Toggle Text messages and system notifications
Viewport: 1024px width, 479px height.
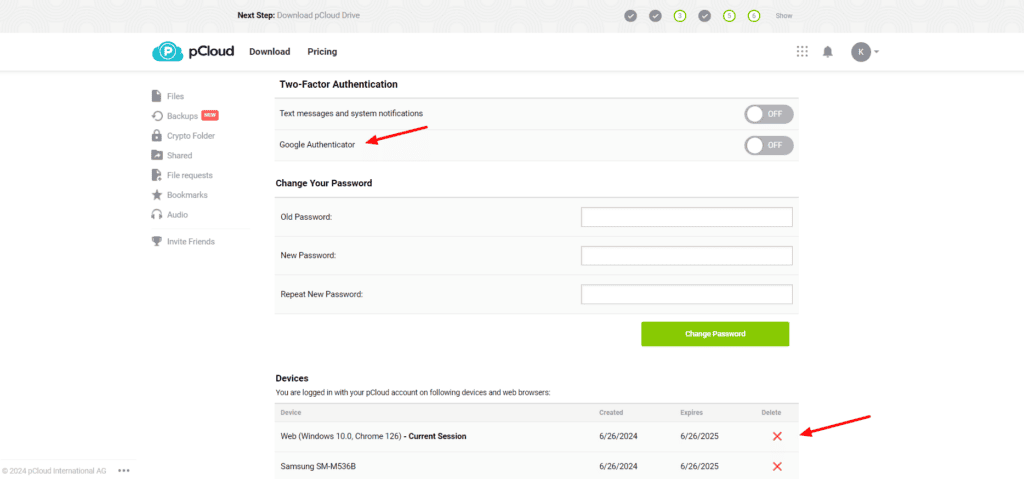[769, 114]
